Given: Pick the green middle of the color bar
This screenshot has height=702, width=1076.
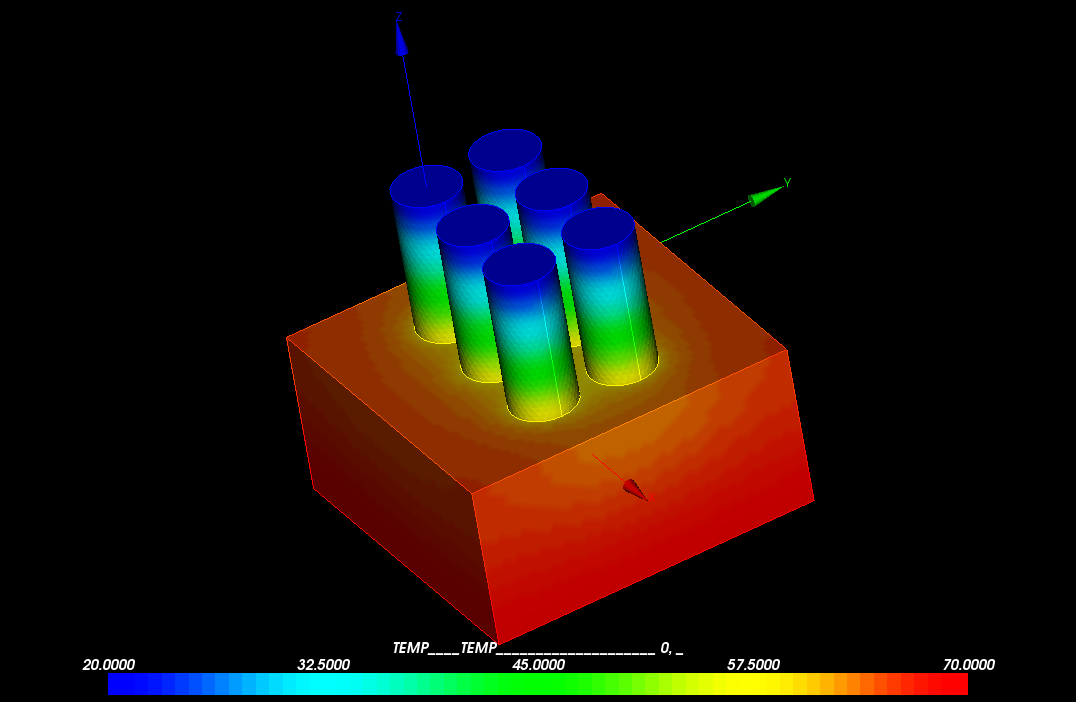Looking at the screenshot, I should point(538,684).
